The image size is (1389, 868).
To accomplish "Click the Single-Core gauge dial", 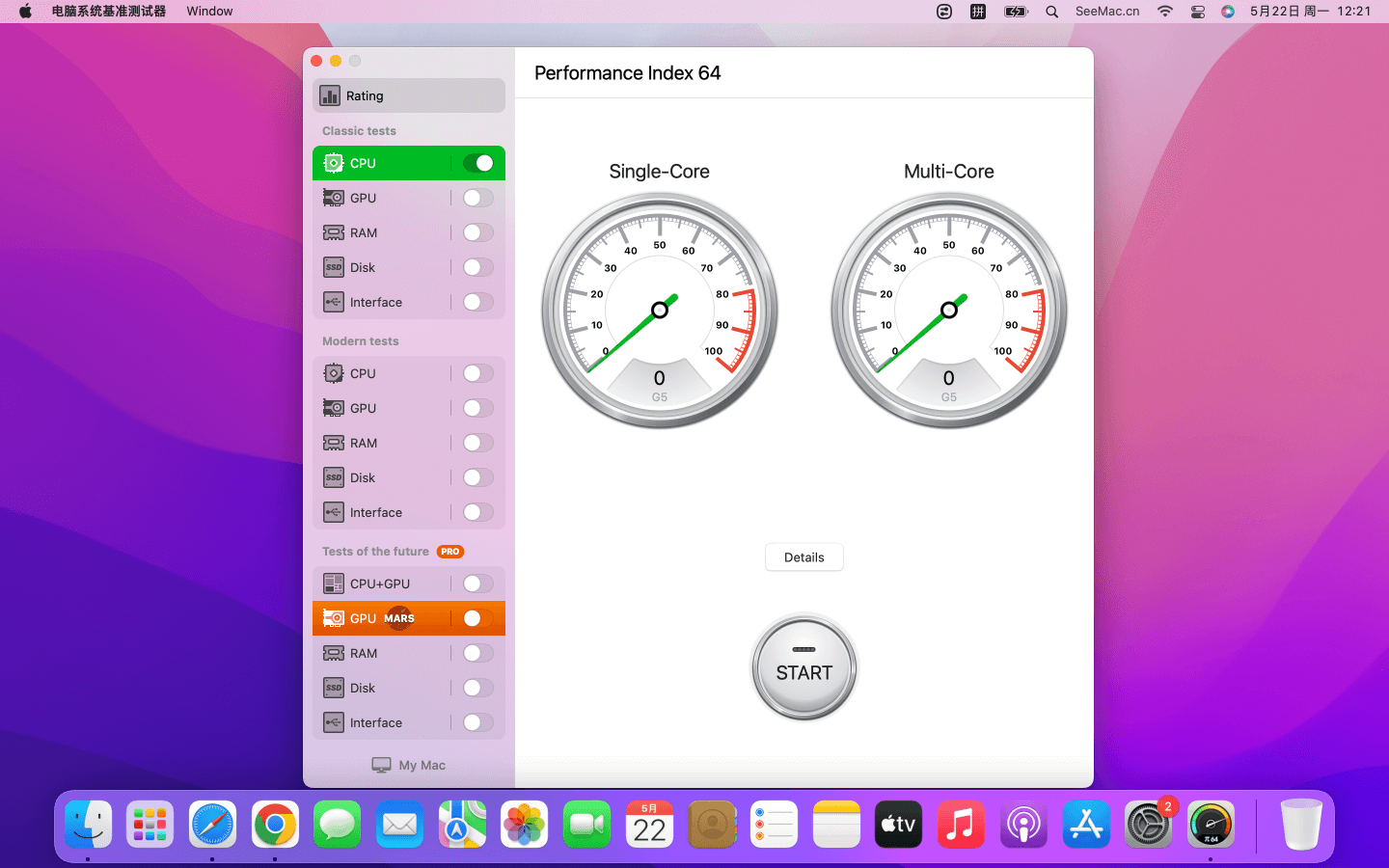I will 660,310.
